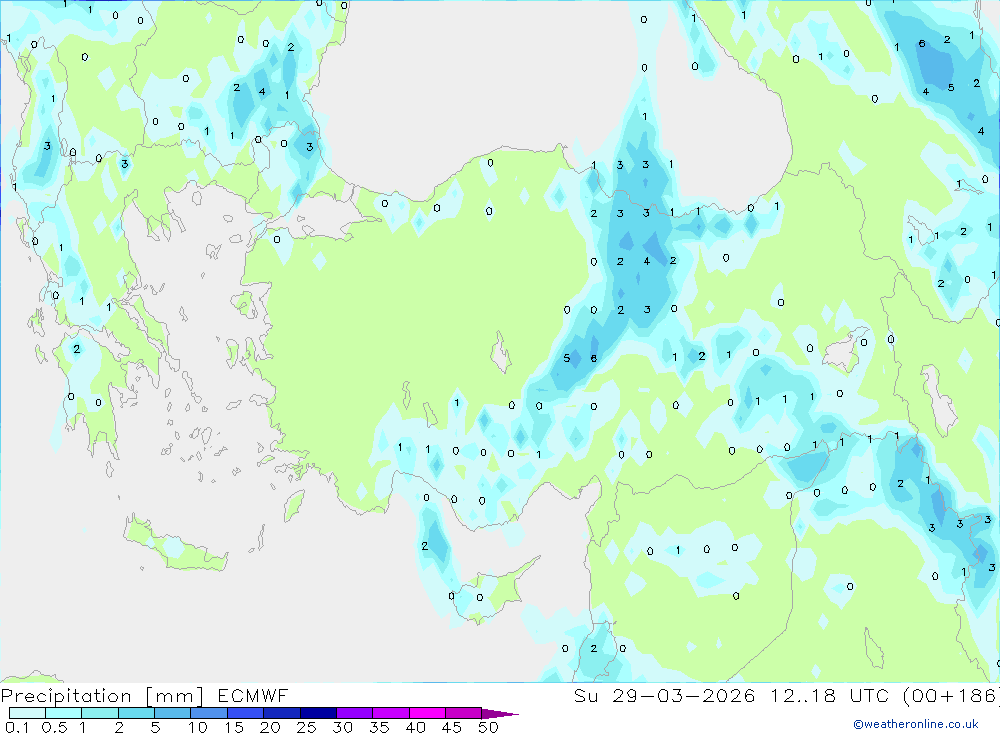This screenshot has height=733, width=1000.
Task: Pick the legend swatch between 20 and 25
Action: tap(282, 713)
